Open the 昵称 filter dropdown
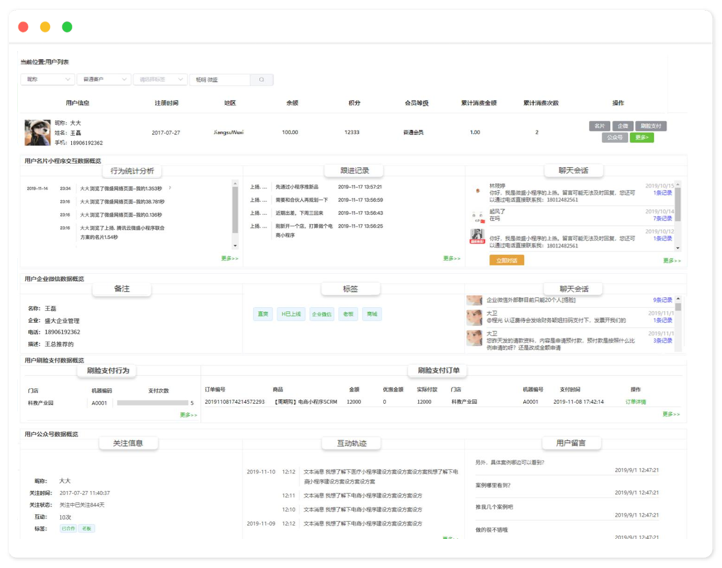This screenshot has height=568, width=722. [x=47, y=80]
